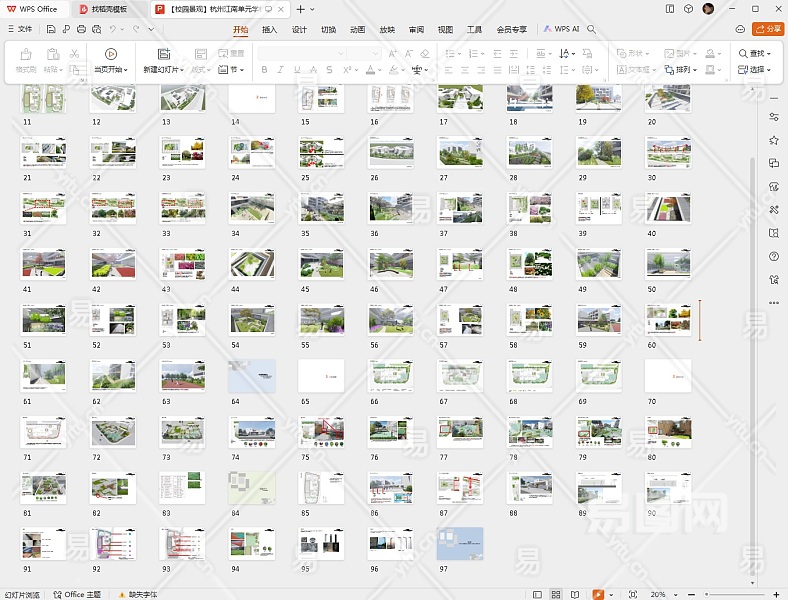Click the zoom-out minus button
The image size is (788, 600).
tap(693, 594)
